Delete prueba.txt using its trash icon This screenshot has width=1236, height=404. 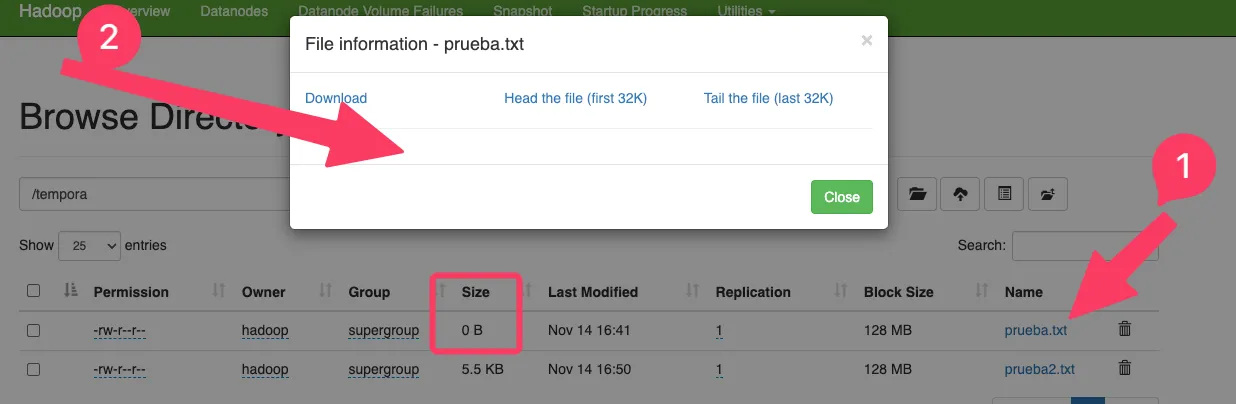click(1125, 329)
